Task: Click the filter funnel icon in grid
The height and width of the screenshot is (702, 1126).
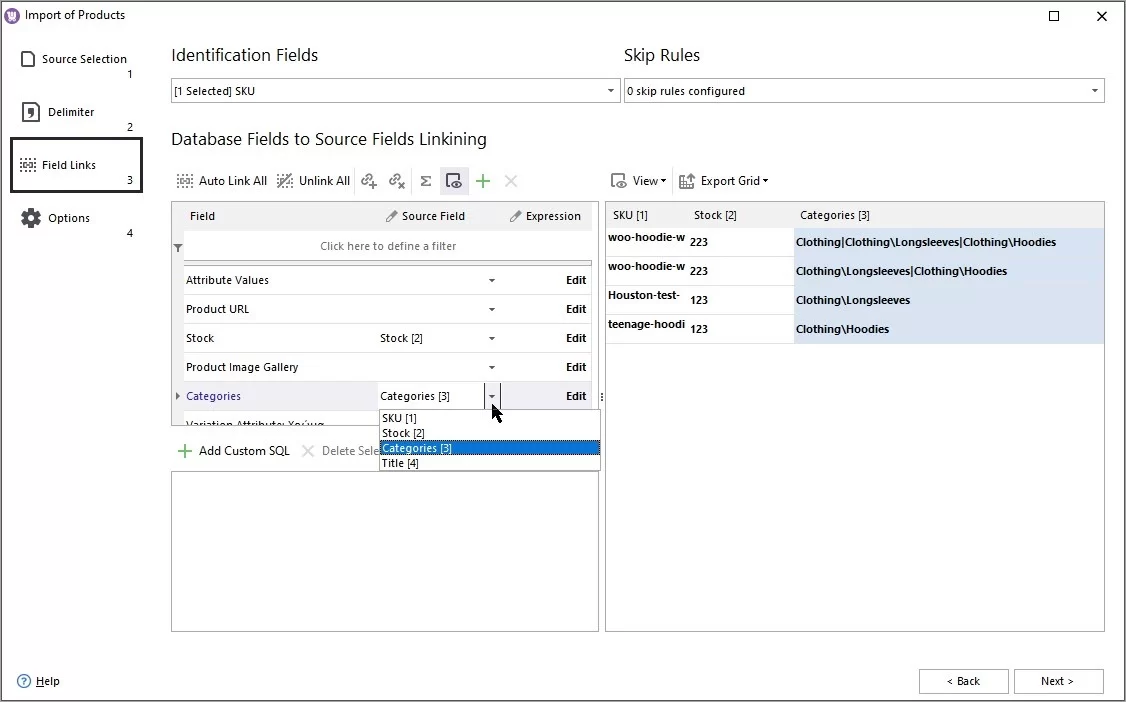Action: tap(178, 247)
